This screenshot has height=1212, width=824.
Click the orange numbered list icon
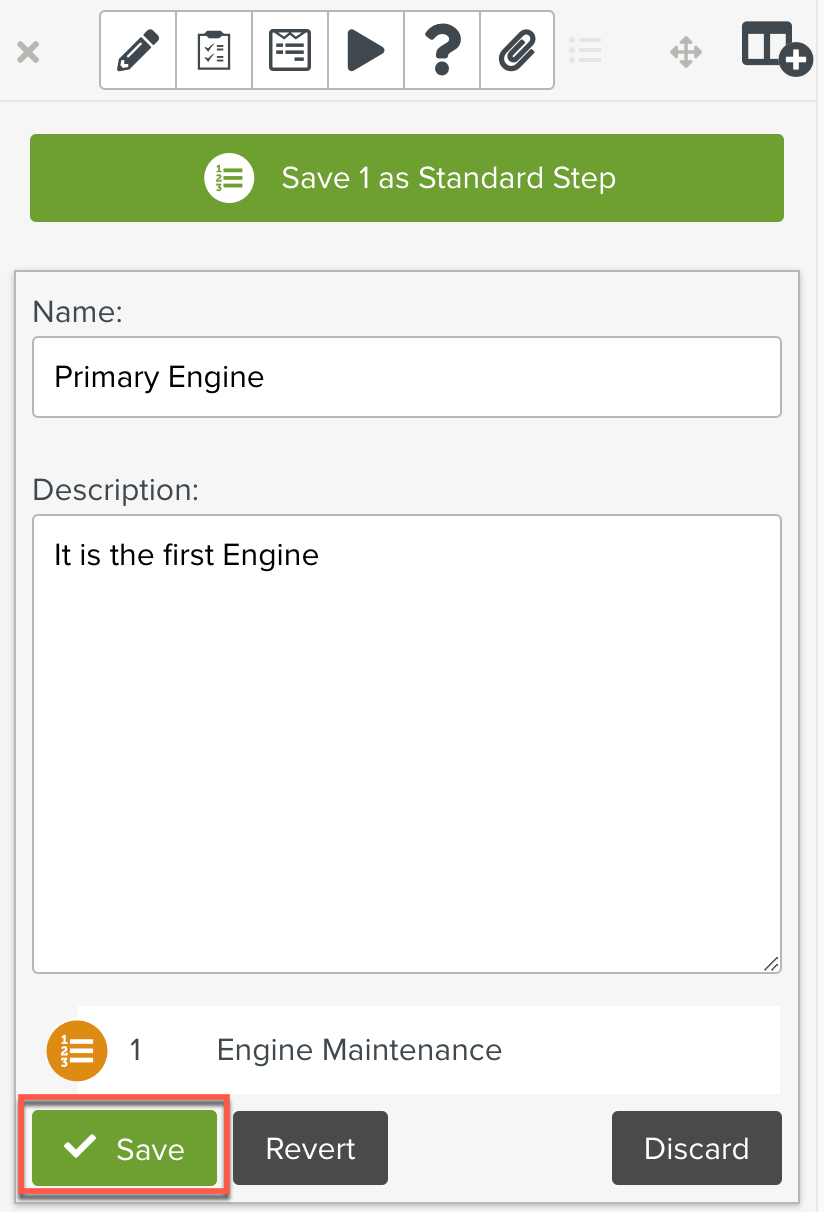pyautogui.click(x=77, y=1051)
